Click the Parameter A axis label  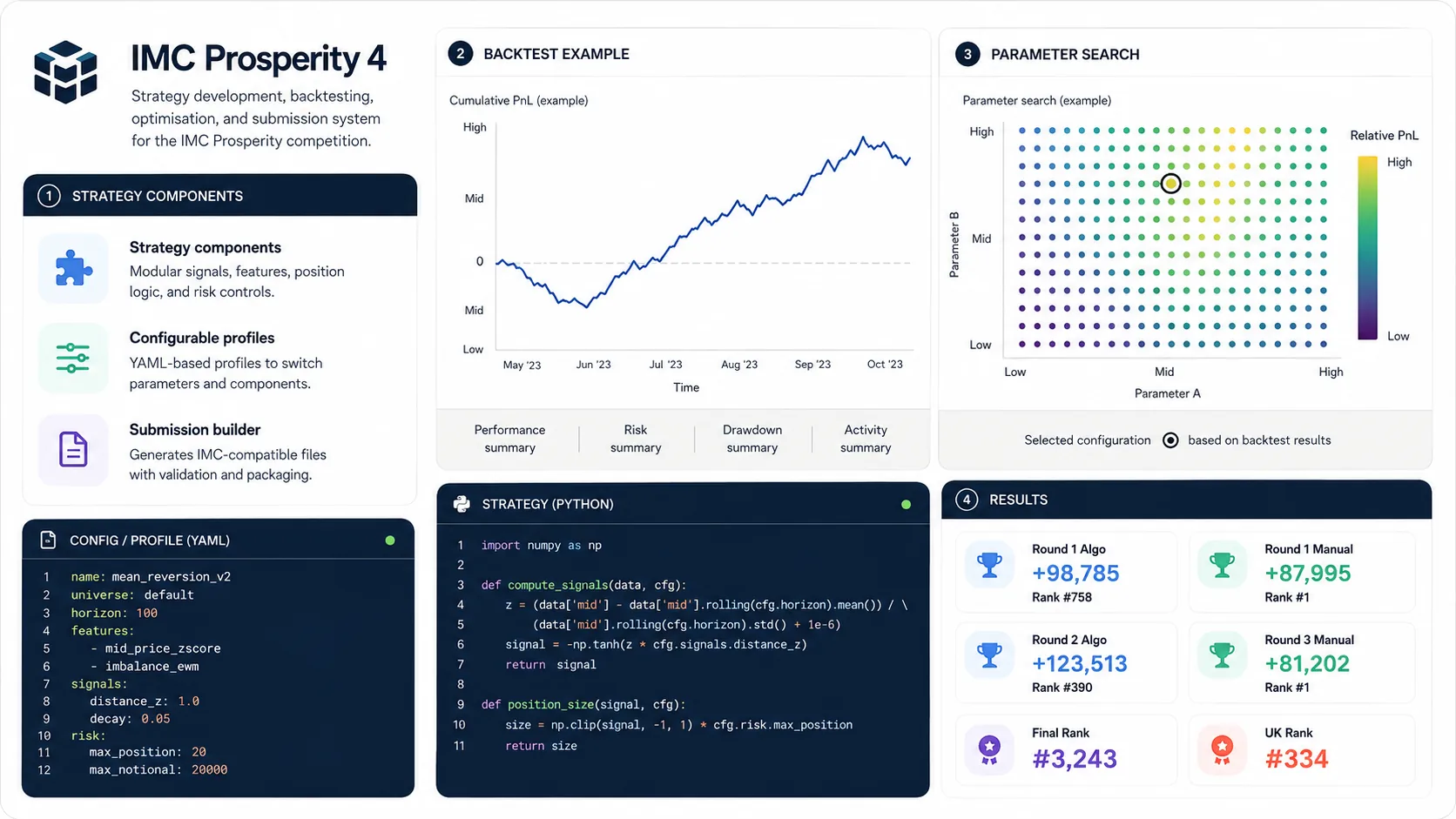(1168, 393)
